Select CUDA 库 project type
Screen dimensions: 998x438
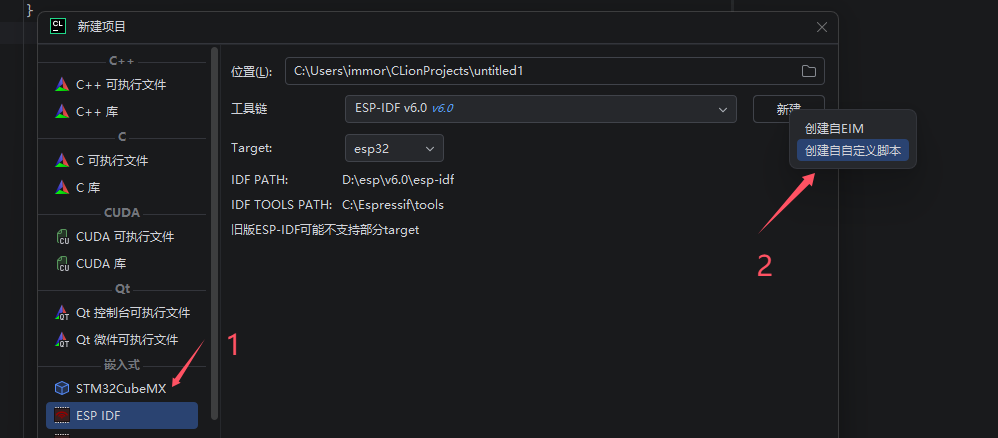click(122, 264)
